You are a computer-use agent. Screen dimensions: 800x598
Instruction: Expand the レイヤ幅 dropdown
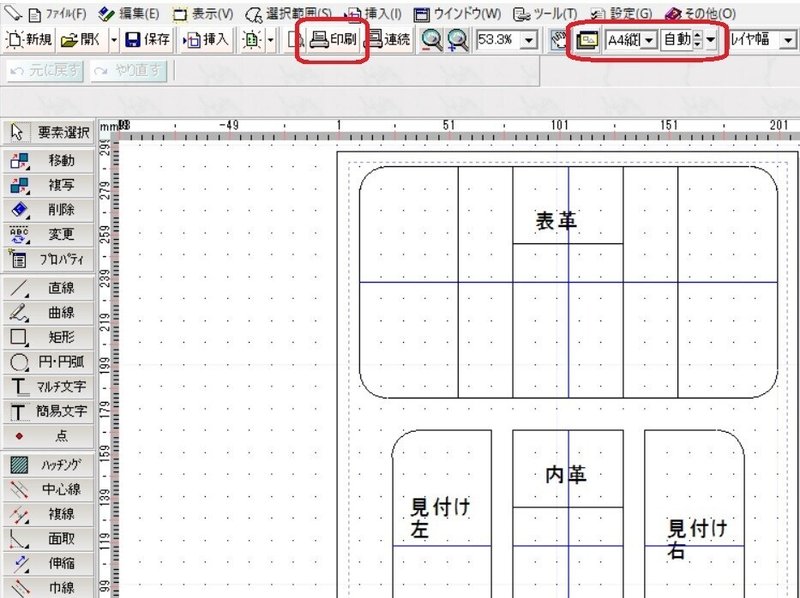point(789,40)
